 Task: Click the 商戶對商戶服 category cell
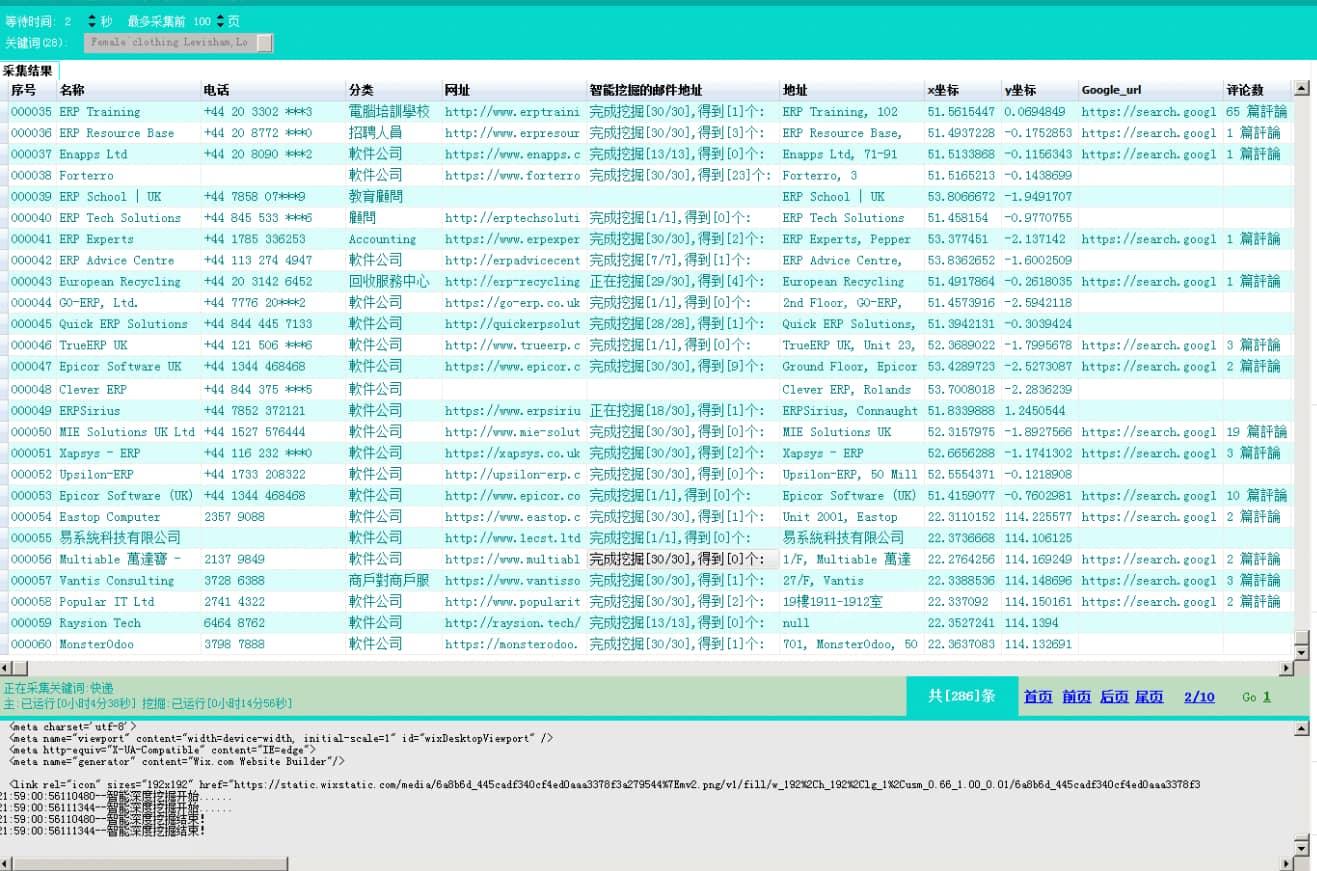click(x=393, y=580)
